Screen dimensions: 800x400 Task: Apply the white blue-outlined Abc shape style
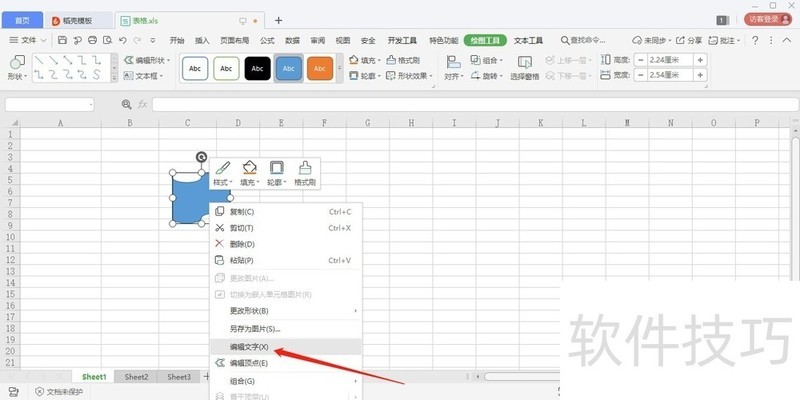pyautogui.click(x=195, y=68)
